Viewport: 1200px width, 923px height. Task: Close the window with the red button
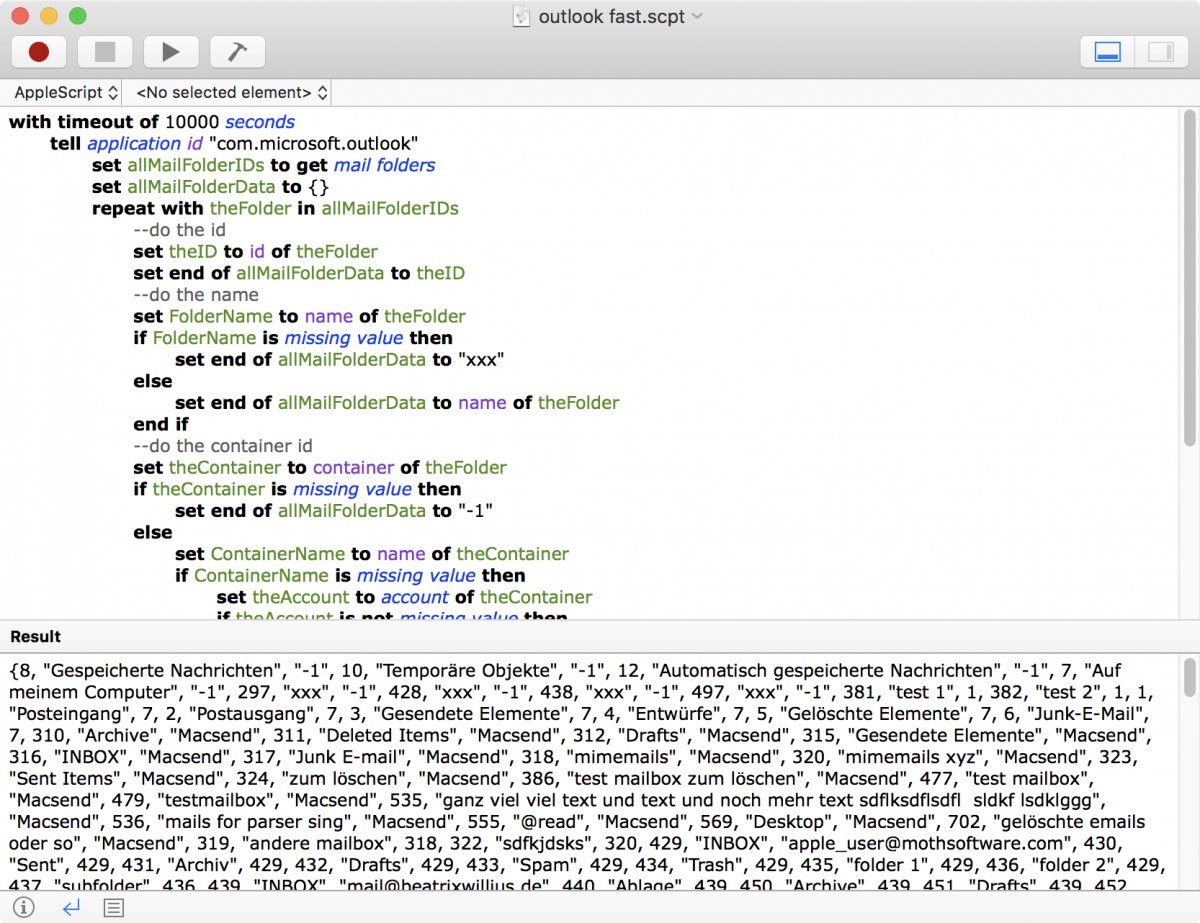tap(20, 16)
